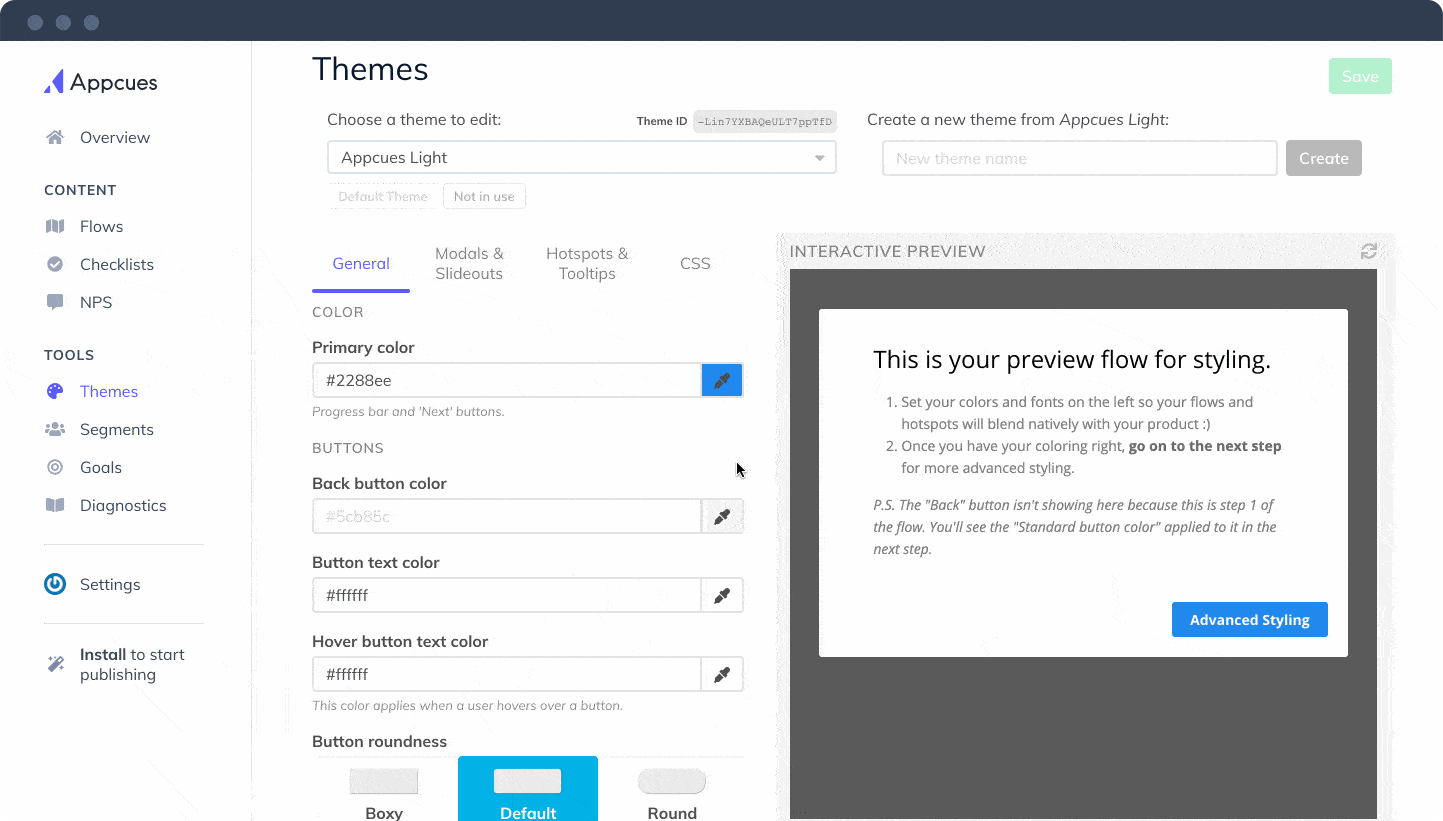The width and height of the screenshot is (1443, 821).
Task: Click the Advanced Styling button in preview
Action: point(1249,619)
